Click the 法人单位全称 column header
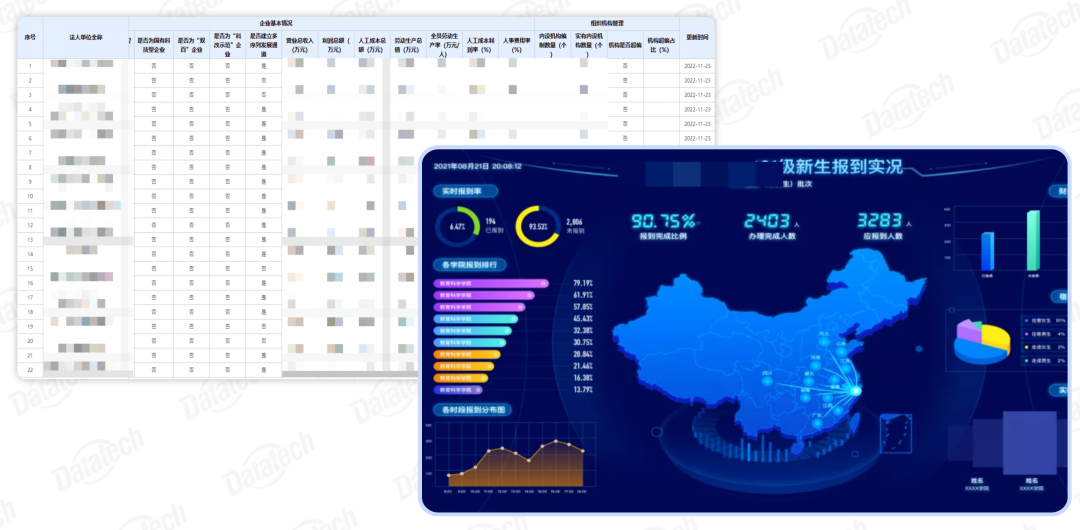Image resolution: width=1080 pixels, height=530 pixels. (86, 38)
